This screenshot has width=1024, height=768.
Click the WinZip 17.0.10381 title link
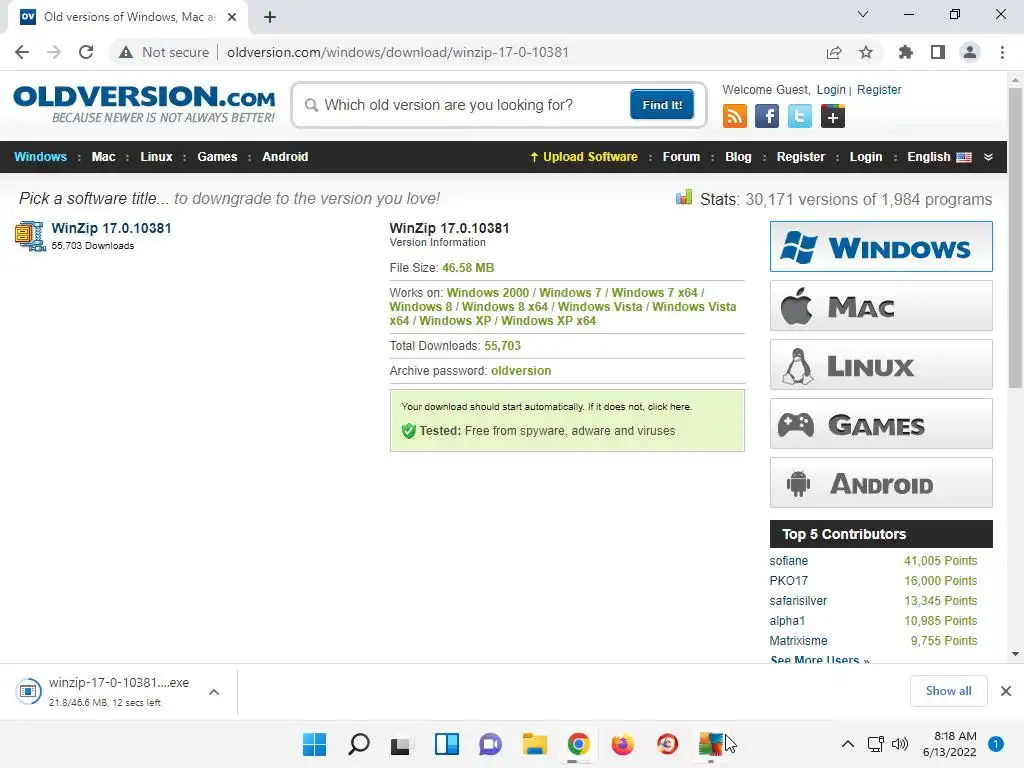[x=111, y=228]
